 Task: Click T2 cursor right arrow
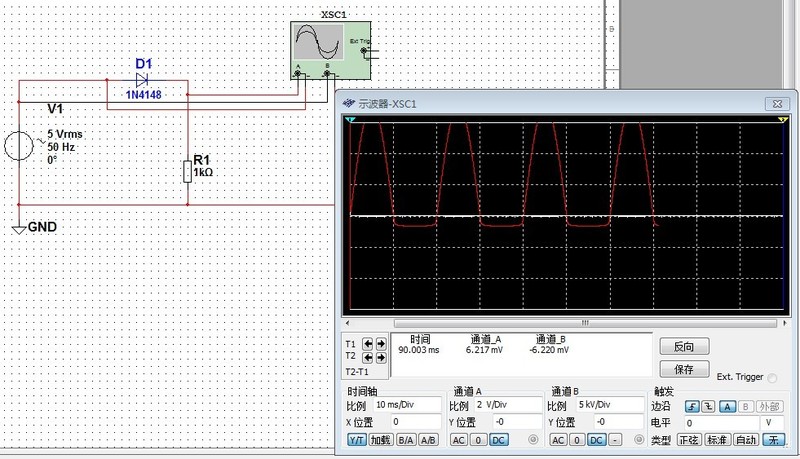(x=380, y=356)
